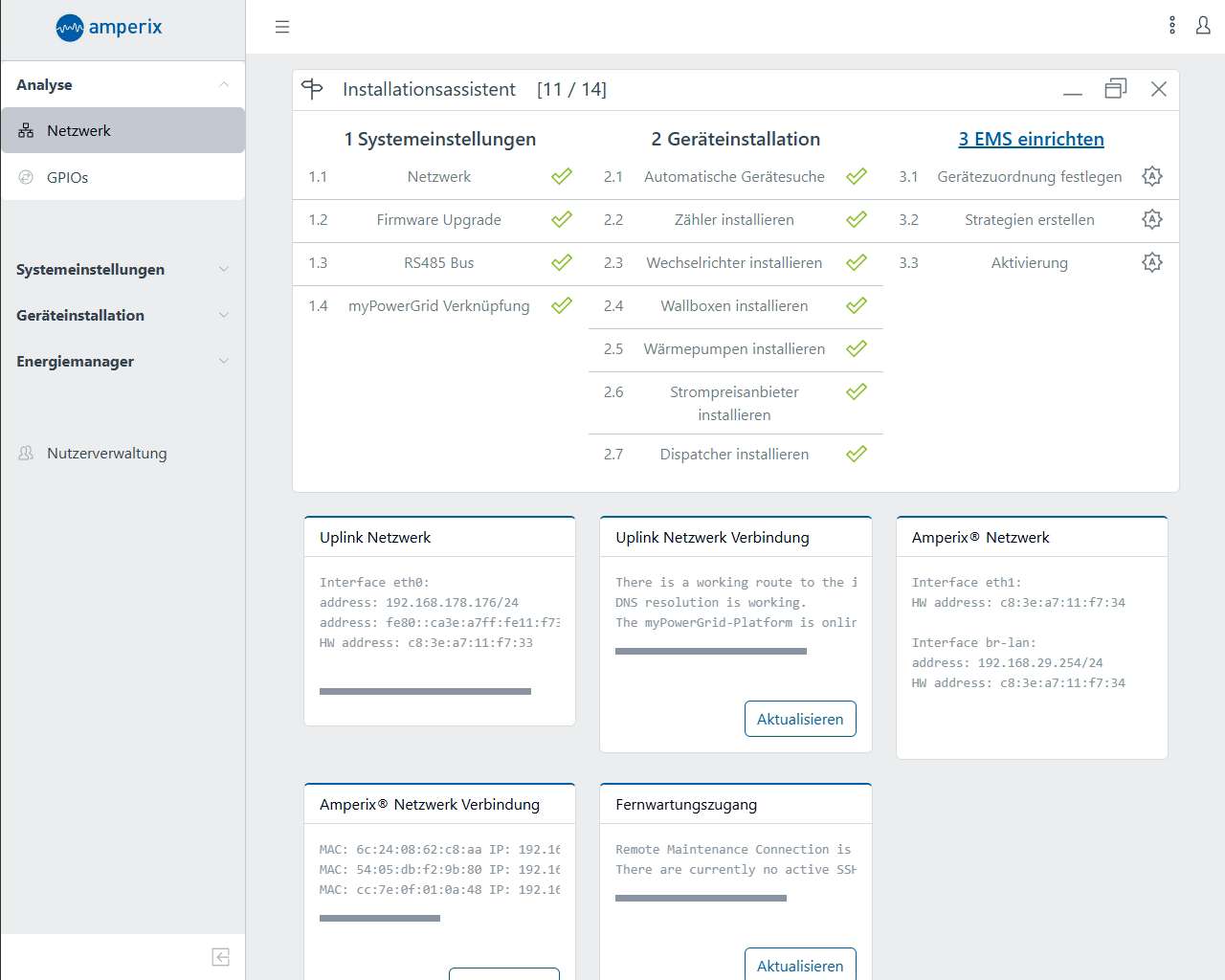
Task: Open step 2.3 Wechselrichter installieren
Action: 734,262
